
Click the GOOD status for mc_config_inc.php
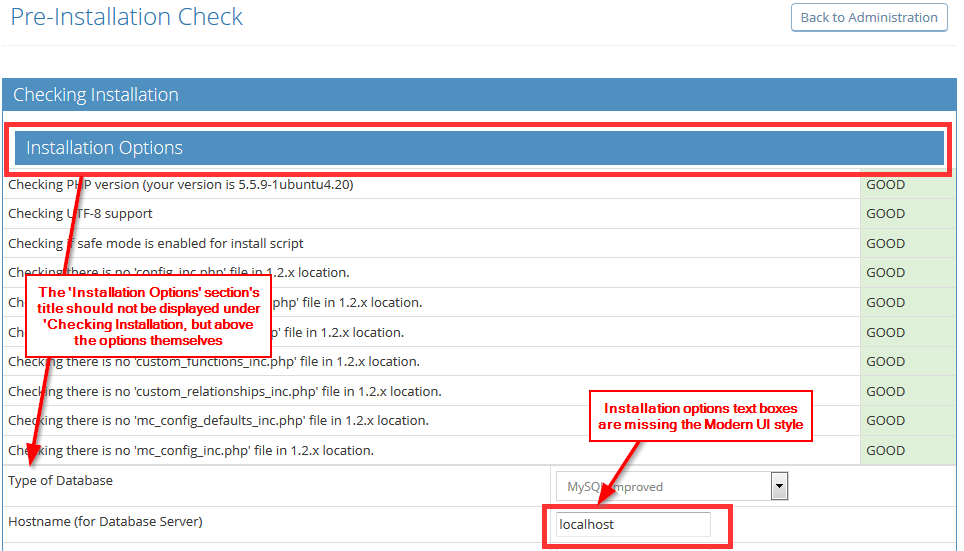coord(885,450)
